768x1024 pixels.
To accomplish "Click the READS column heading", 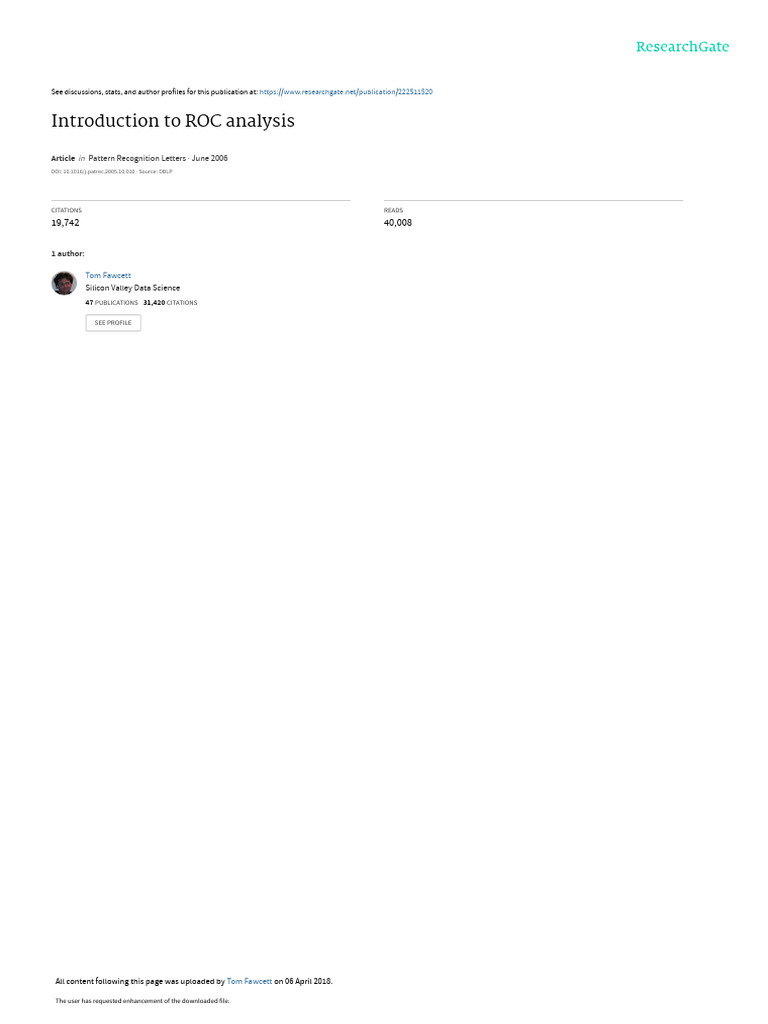I will 393,210.
